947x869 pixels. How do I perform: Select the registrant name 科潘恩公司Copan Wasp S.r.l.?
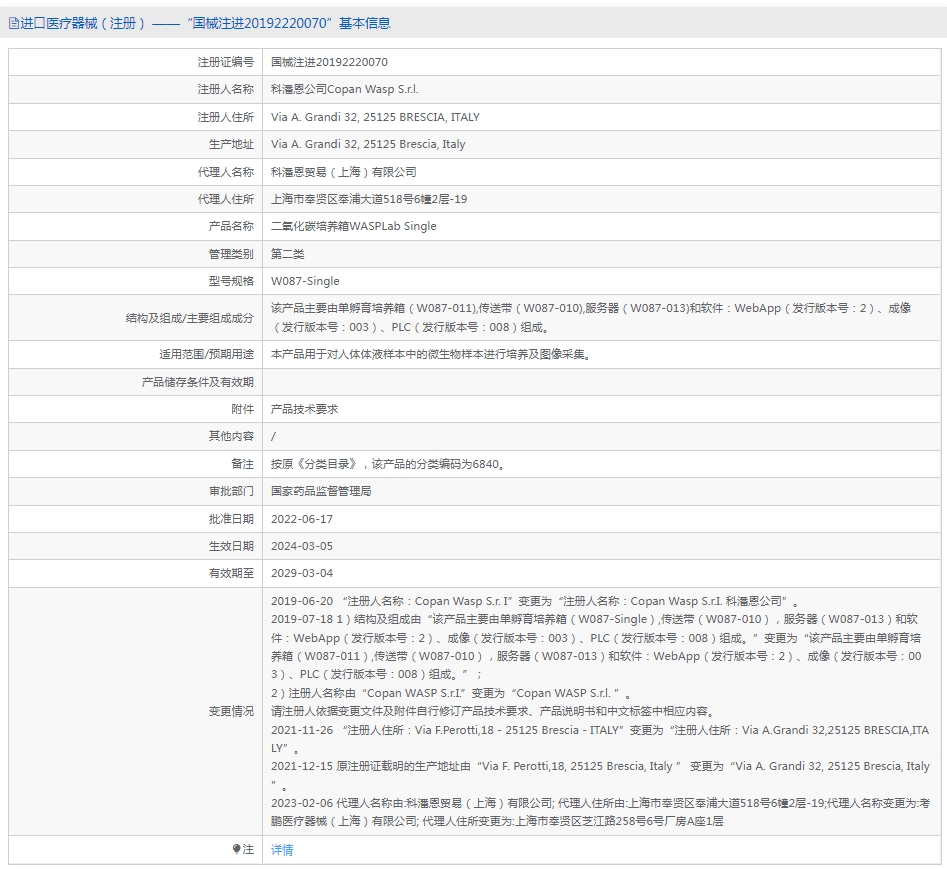pyautogui.click(x=344, y=89)
